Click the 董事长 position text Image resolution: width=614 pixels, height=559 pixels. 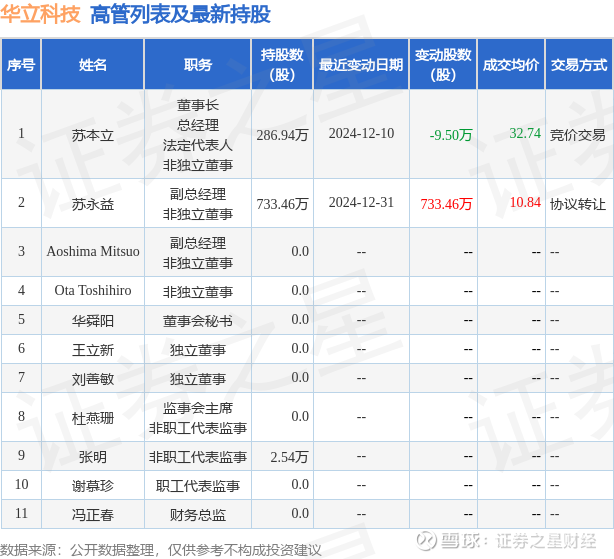pos(198,105)
